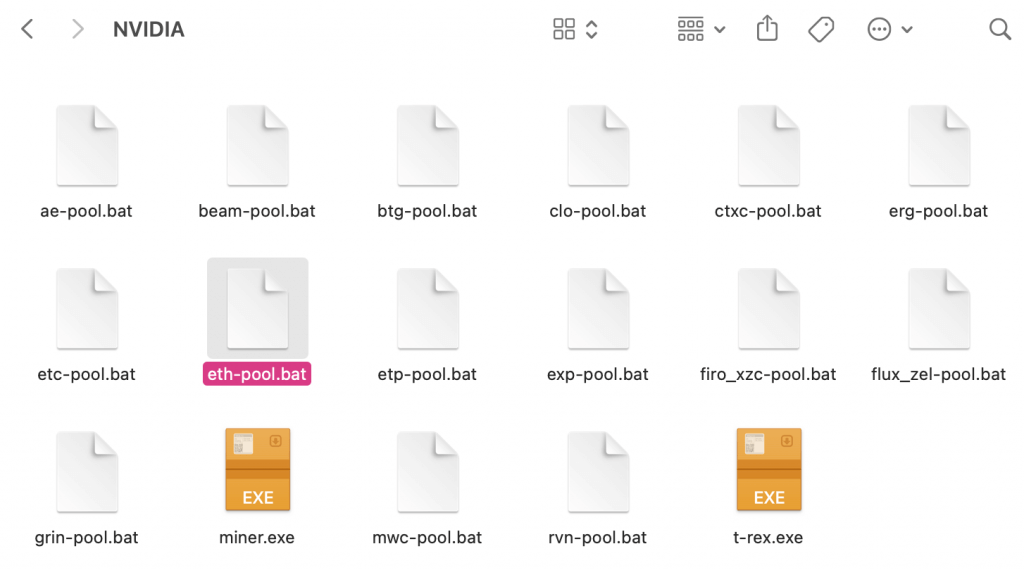Click the Back navigation arrow
This screenshot has width=1024, height=570.
[x=28, y=30]
